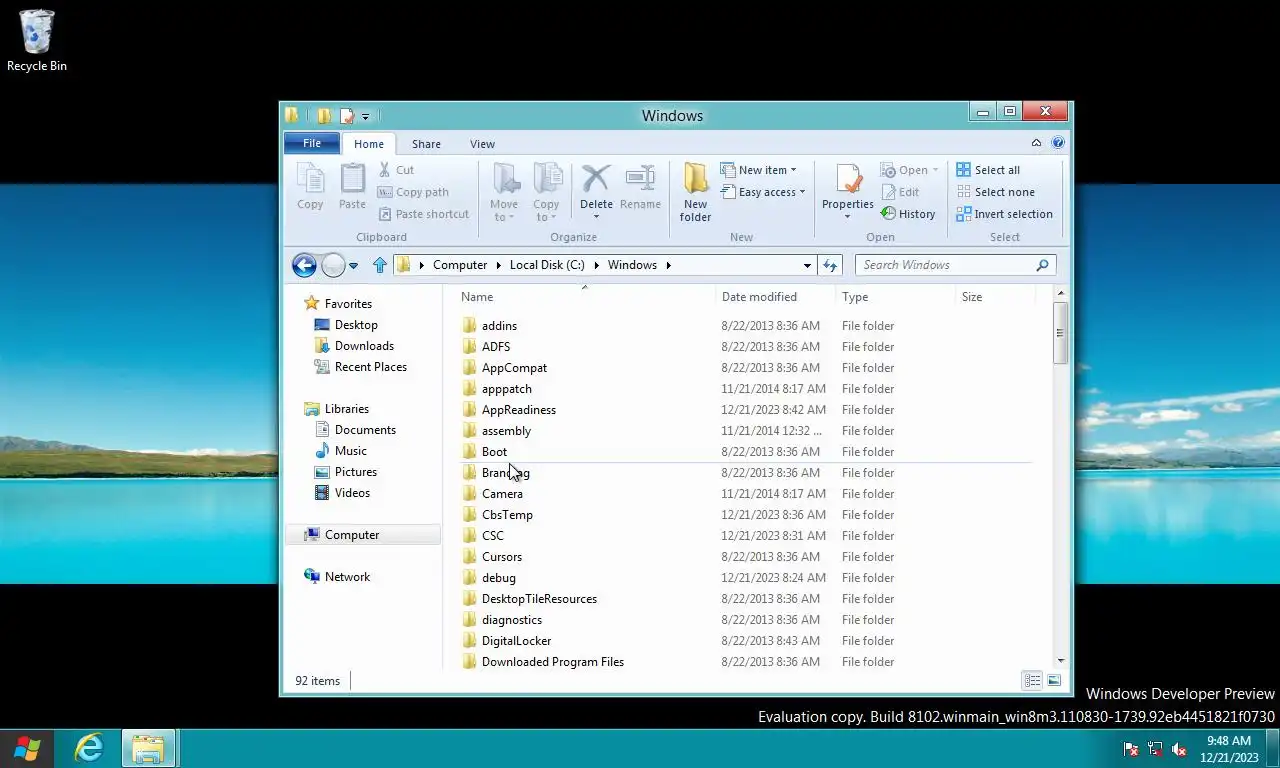Click scrollbar down arrow in file list
Image resolution: width=1280 pixels, height=768 pixels.
tap(1061, 661)
